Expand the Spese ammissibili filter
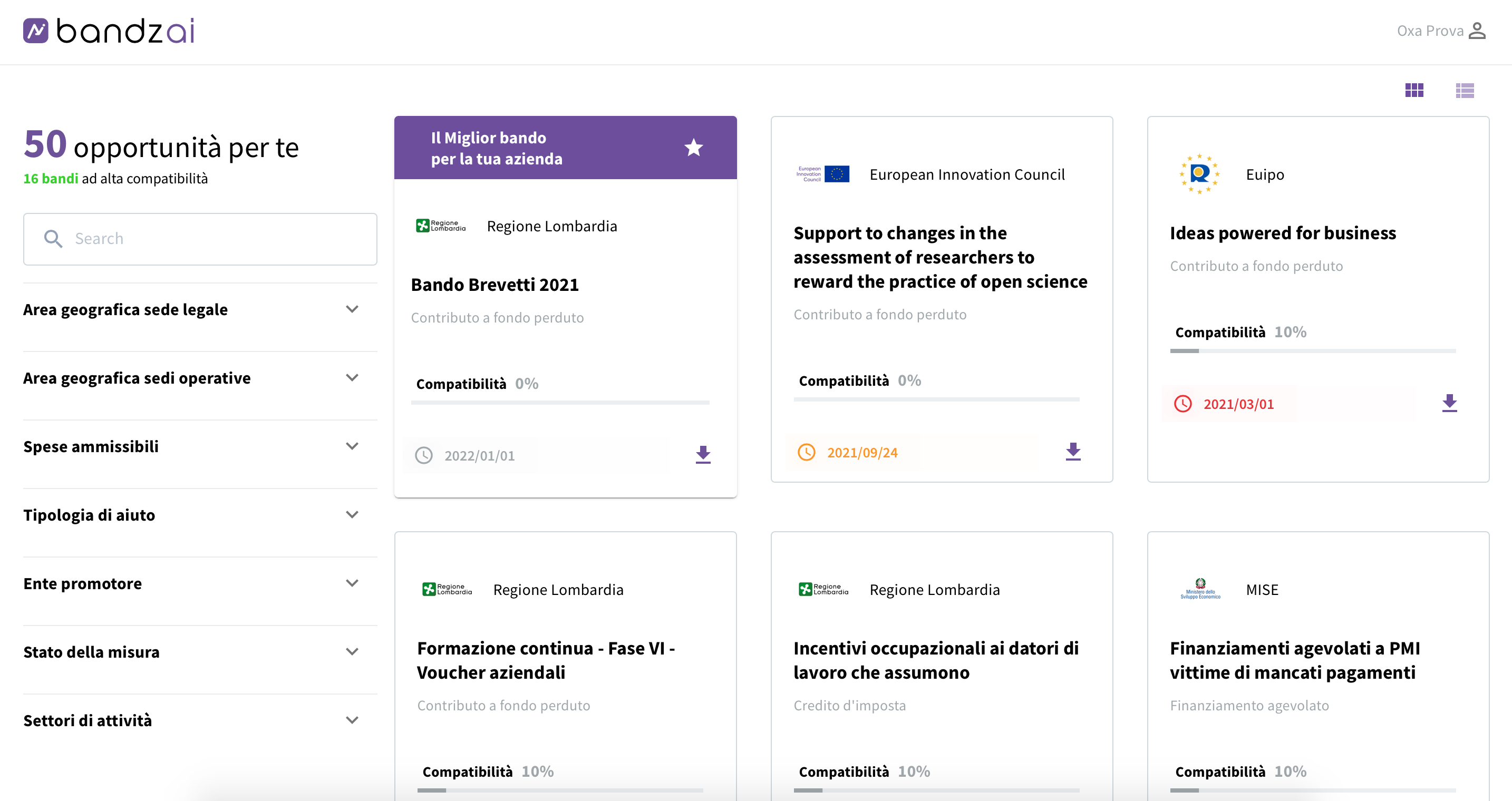Viewport: 1512px width, 801px height. (x=200, y=447)
